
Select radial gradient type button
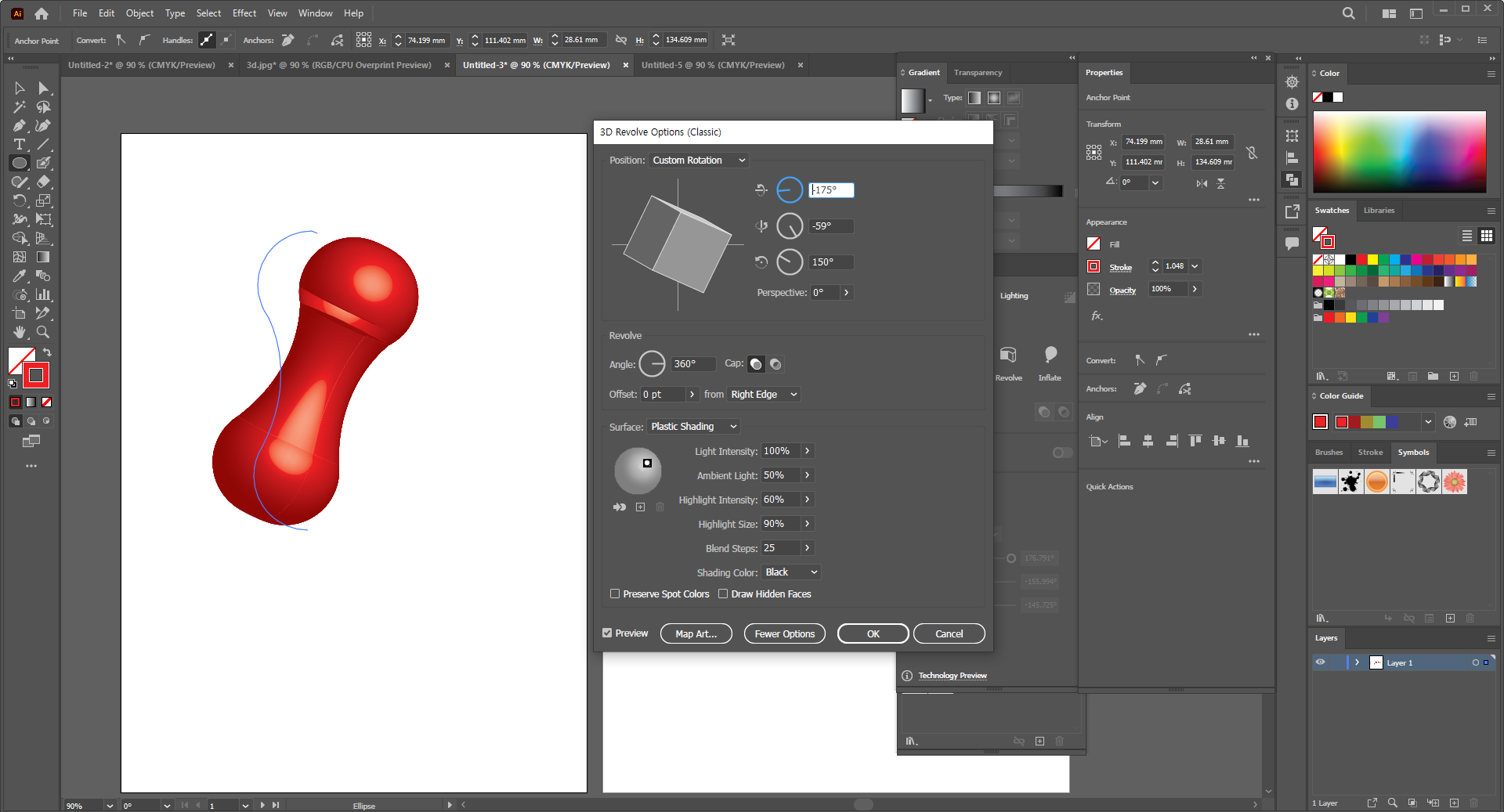993,98
